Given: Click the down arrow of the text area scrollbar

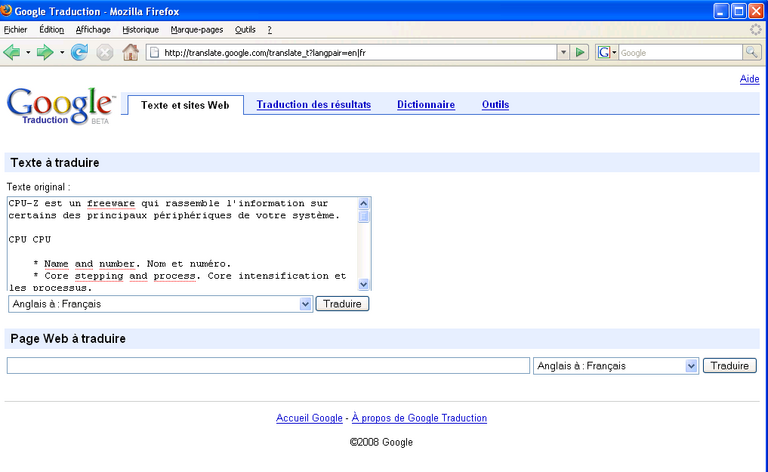Looking at the screenshot, I should [x=363, y=284].
